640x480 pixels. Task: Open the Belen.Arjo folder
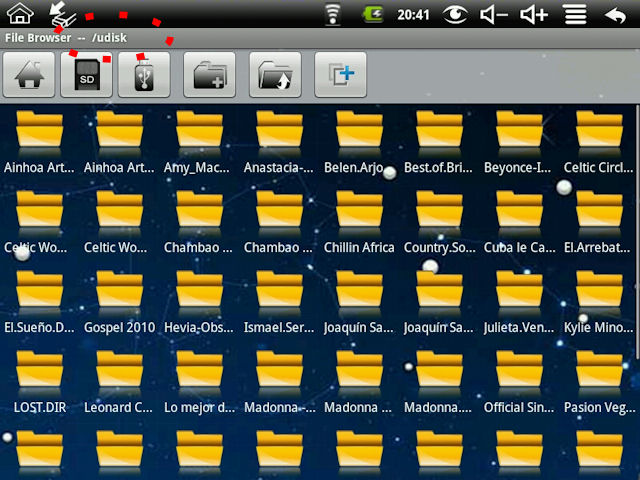(360, 142)
